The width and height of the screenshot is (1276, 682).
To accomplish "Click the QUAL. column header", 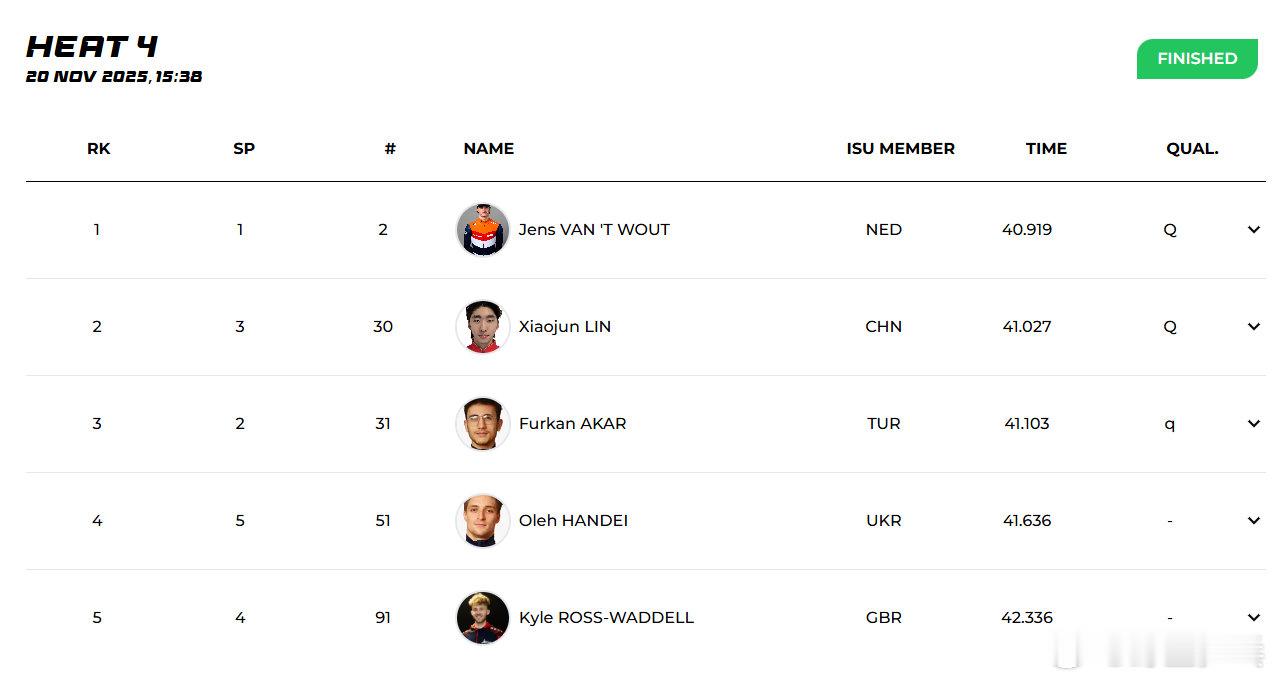I will [x=1191, y=148].
